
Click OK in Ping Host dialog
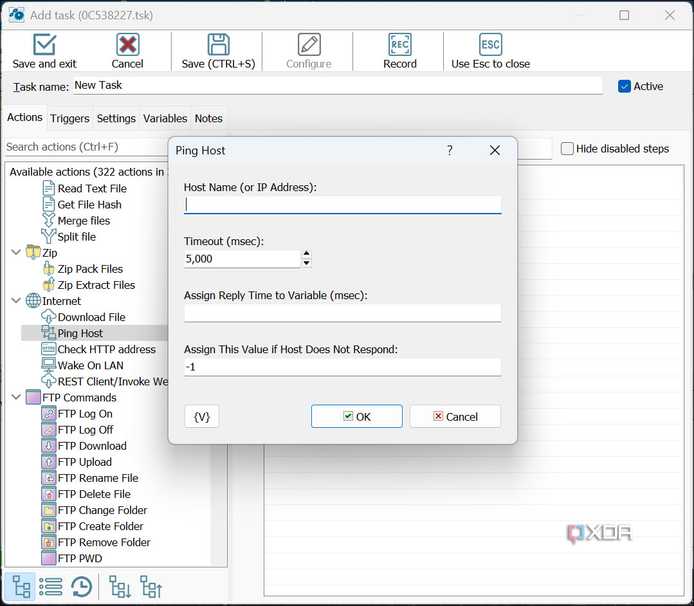pos(357,416)
